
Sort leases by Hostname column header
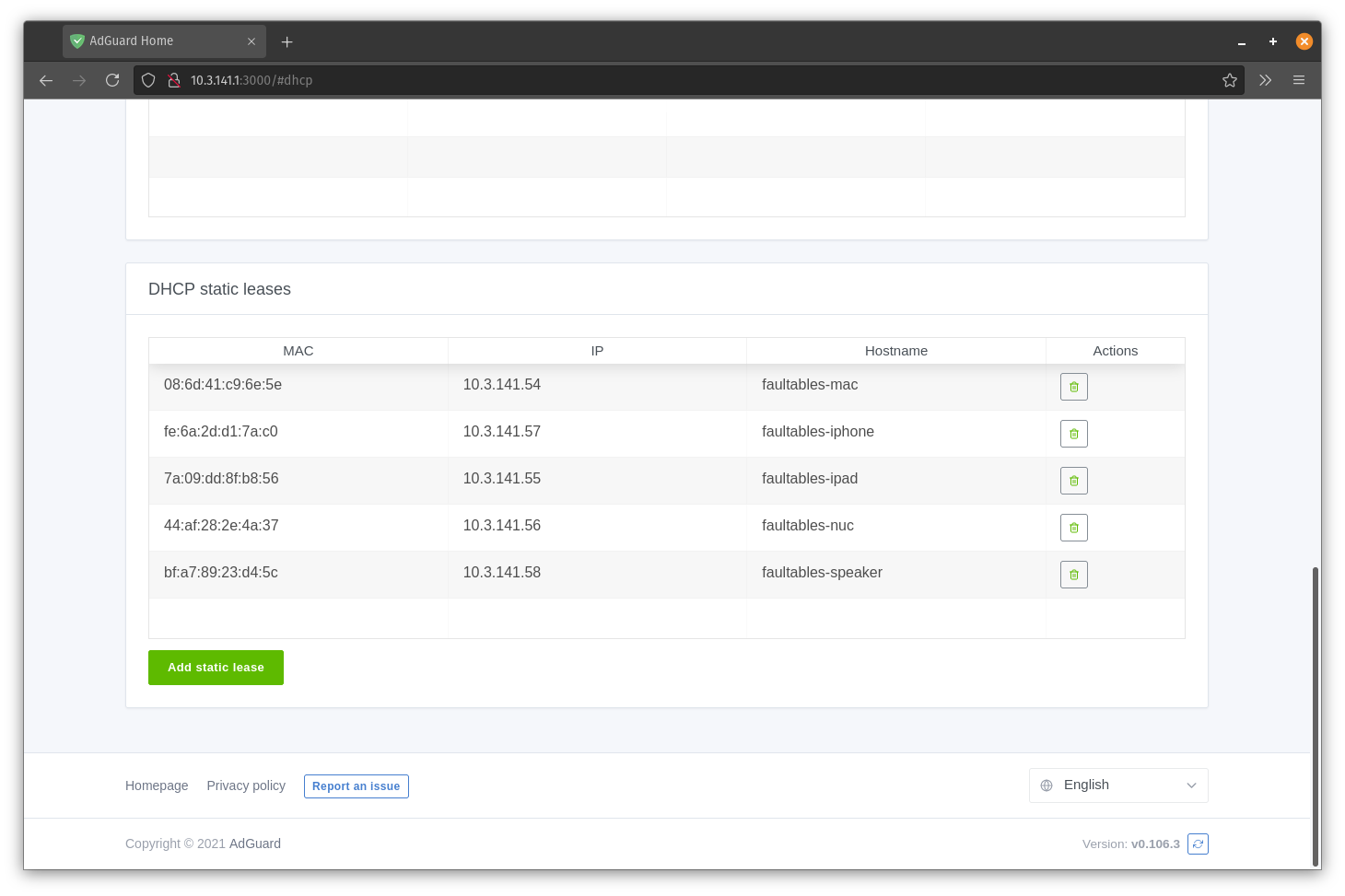tap(896, 351)
